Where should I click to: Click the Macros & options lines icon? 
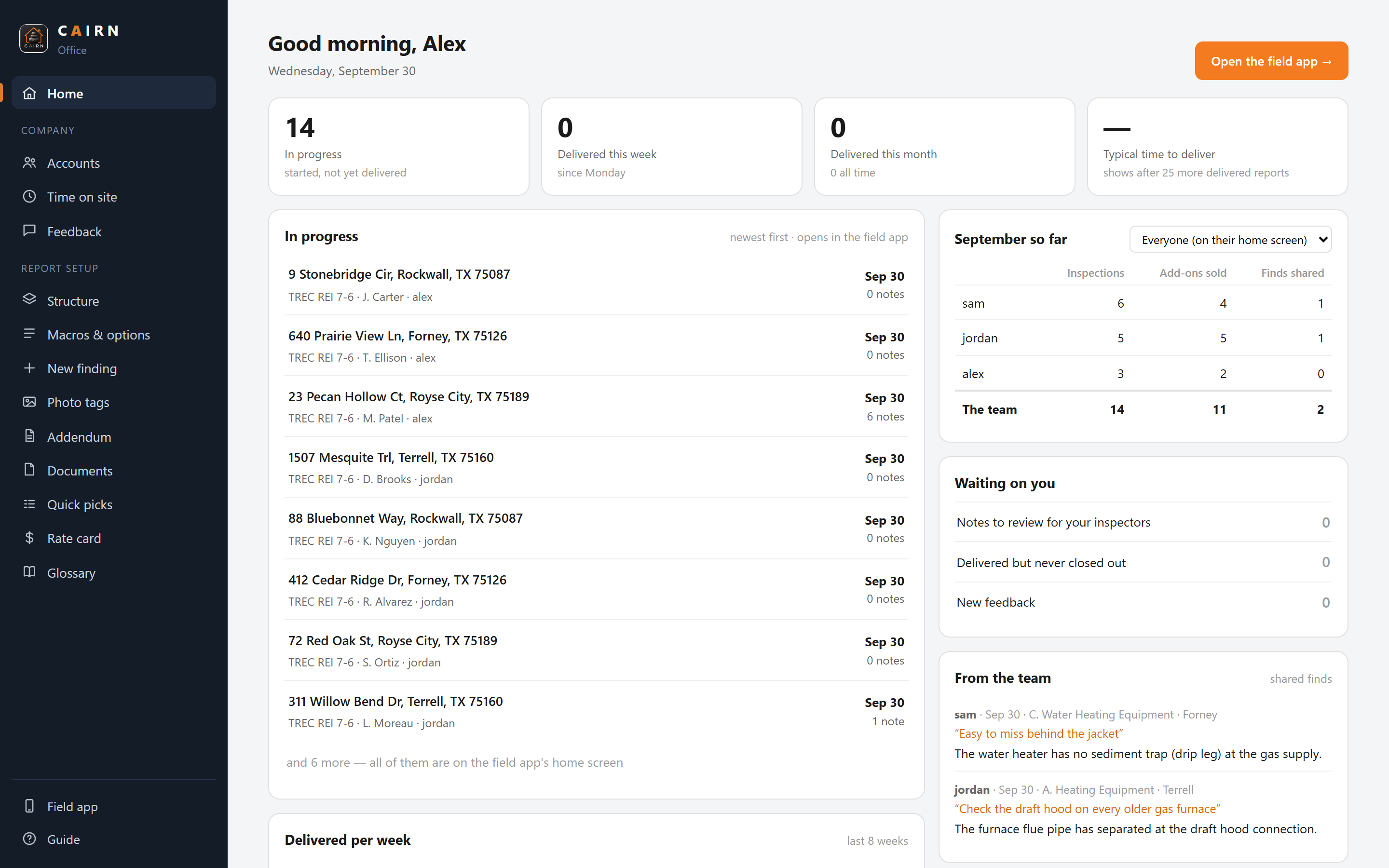pos(29,334)
